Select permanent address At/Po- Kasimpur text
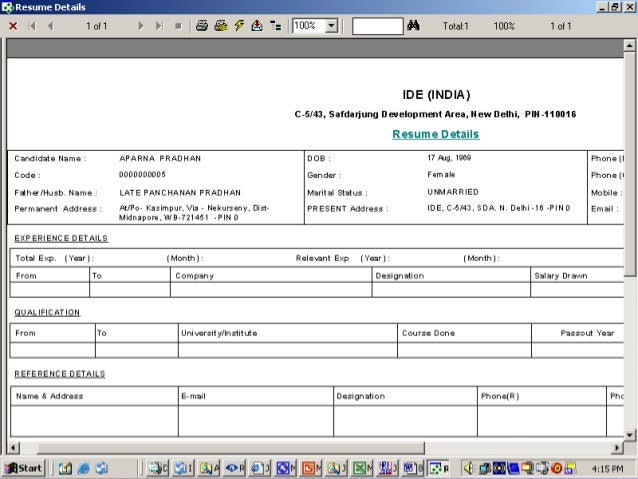 (194, 213)
